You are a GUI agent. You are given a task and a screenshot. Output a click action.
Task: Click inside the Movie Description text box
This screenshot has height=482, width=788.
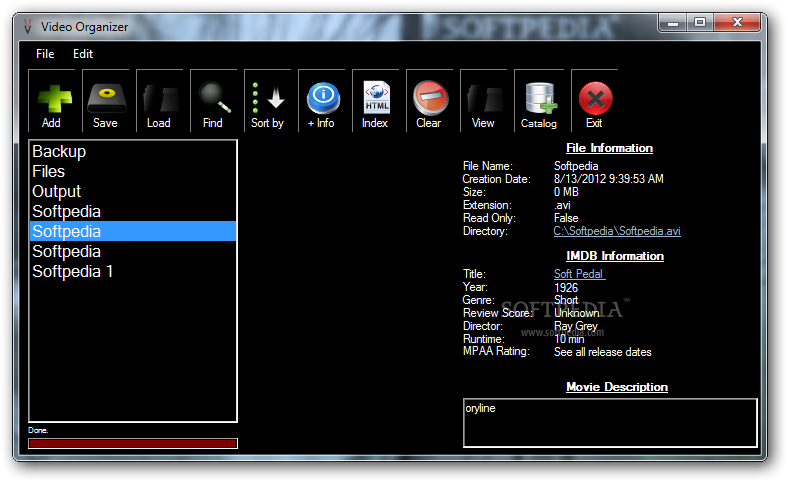click(610, 423)
